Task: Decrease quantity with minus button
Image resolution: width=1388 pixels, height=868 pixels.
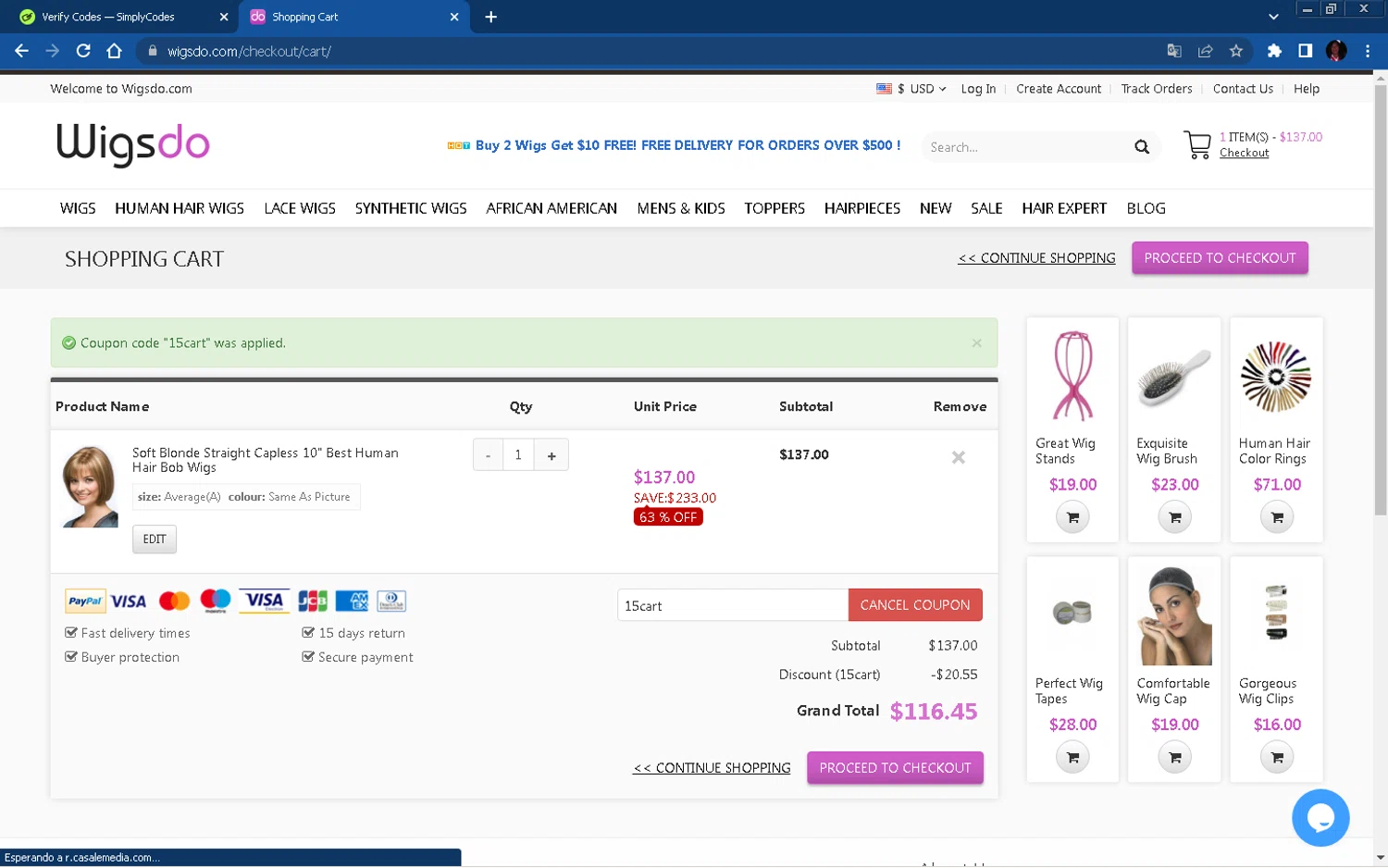Action: tap(488, 455)
